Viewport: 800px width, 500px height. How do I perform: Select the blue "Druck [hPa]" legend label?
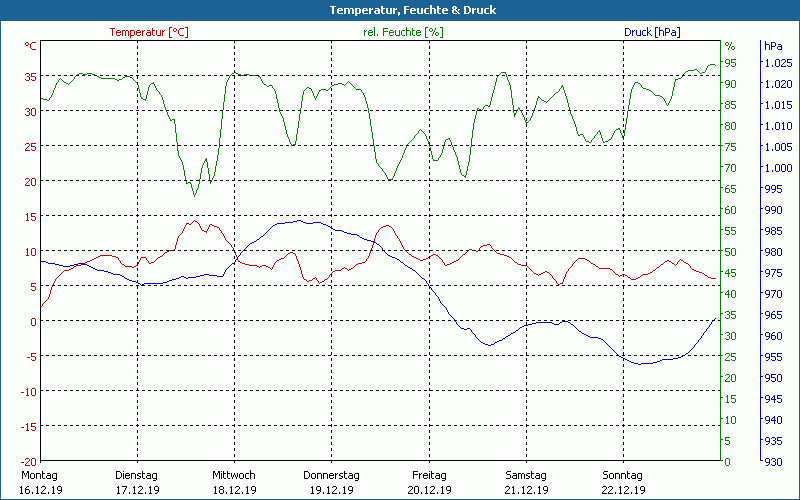click(x=652, y=32)
